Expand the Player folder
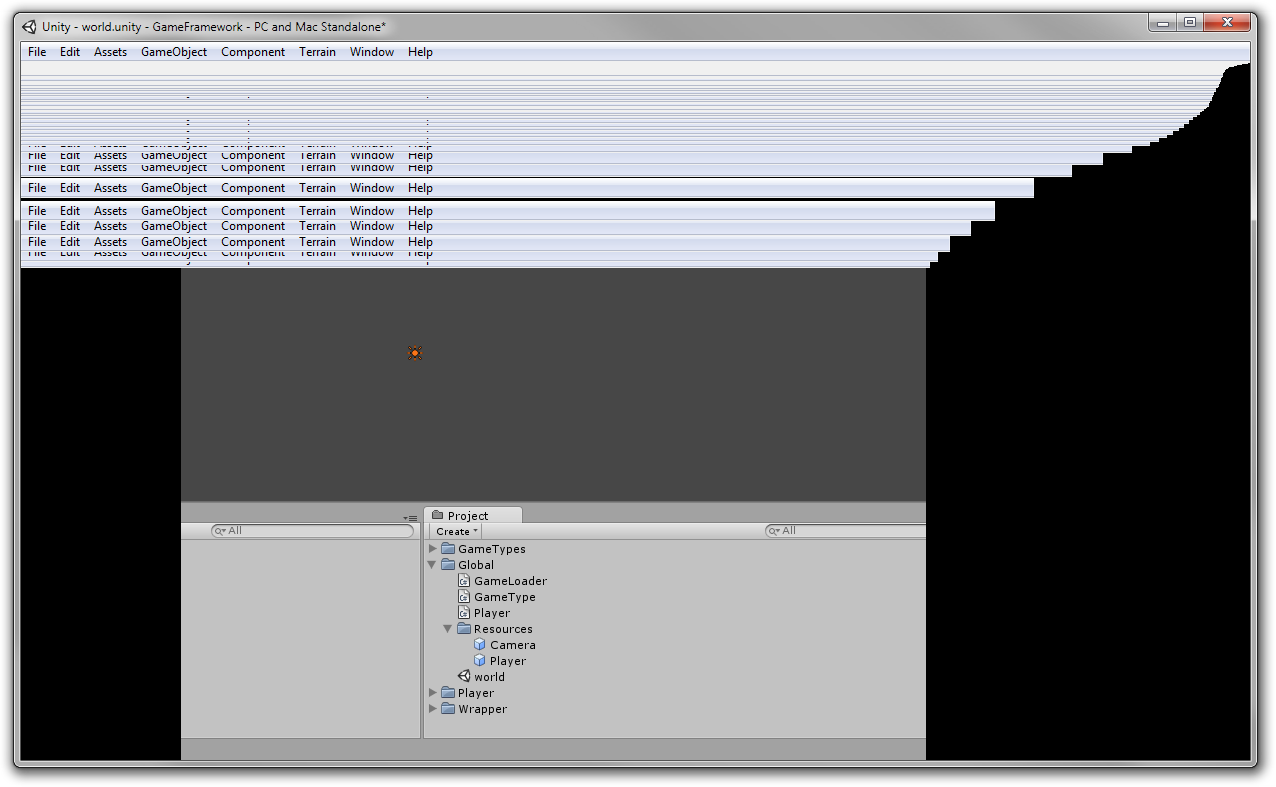The height and width of the screenshot is (787, 1276). (x=432, y=692)
